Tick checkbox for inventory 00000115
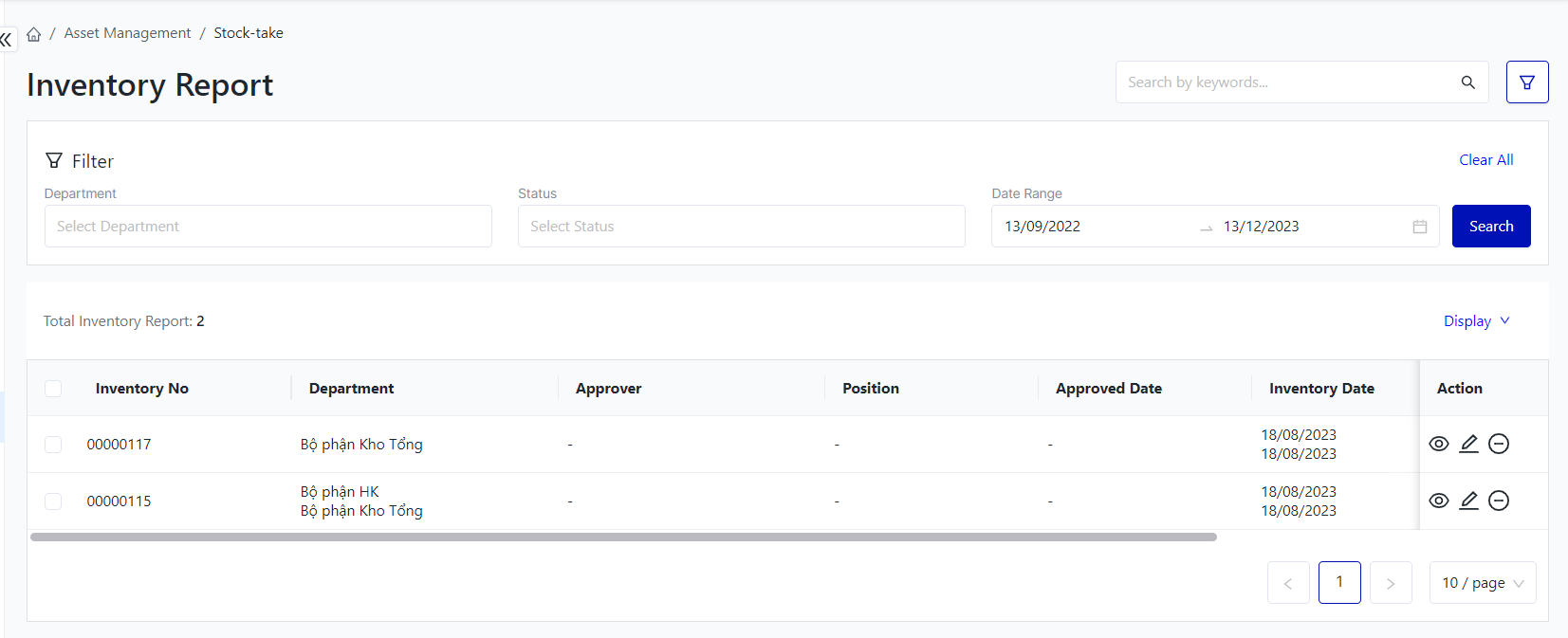Image resolution: width=1568 pixels, height=638 pixels. [x=53, y=501]
